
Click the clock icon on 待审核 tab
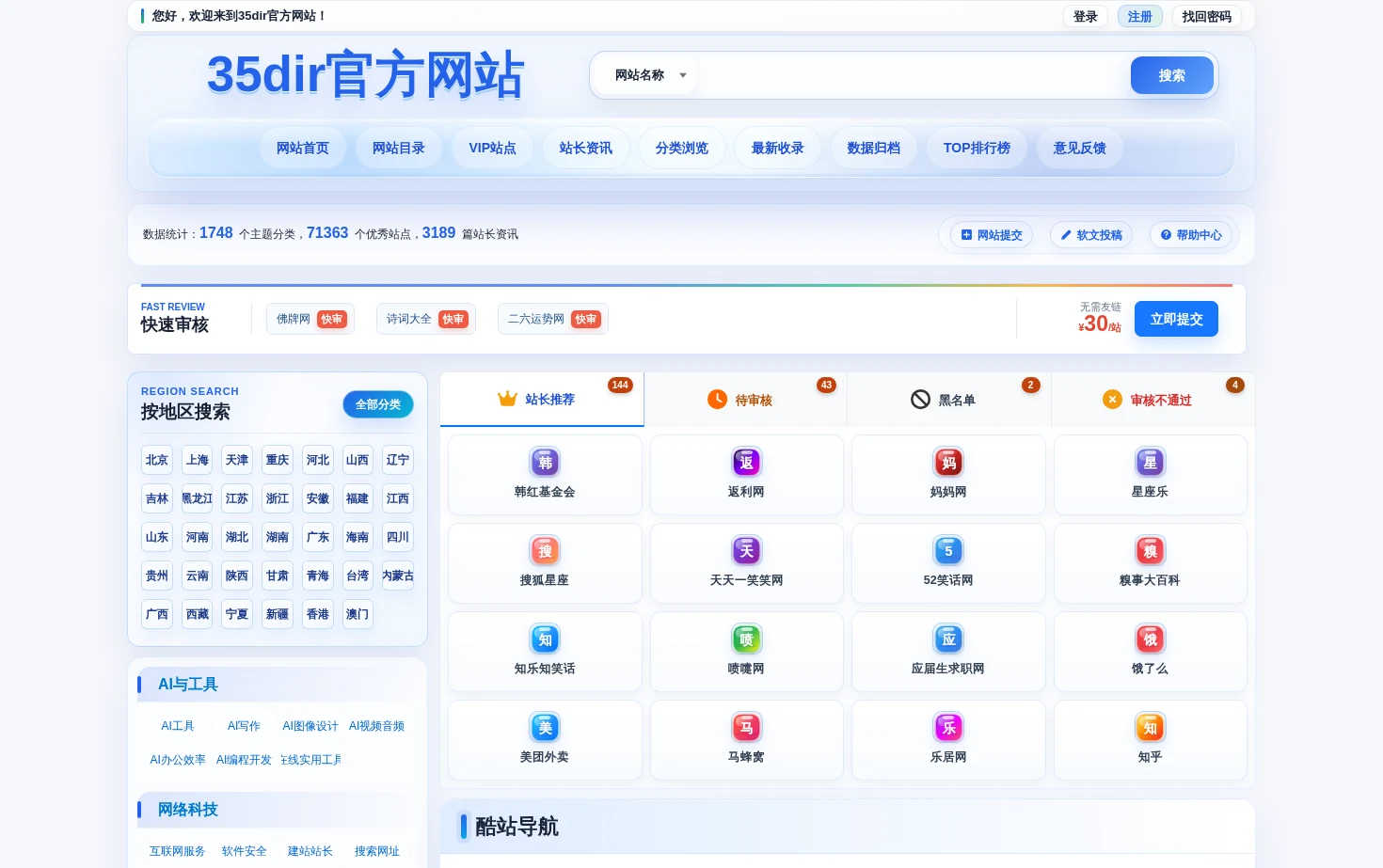(x=717, y=400)
